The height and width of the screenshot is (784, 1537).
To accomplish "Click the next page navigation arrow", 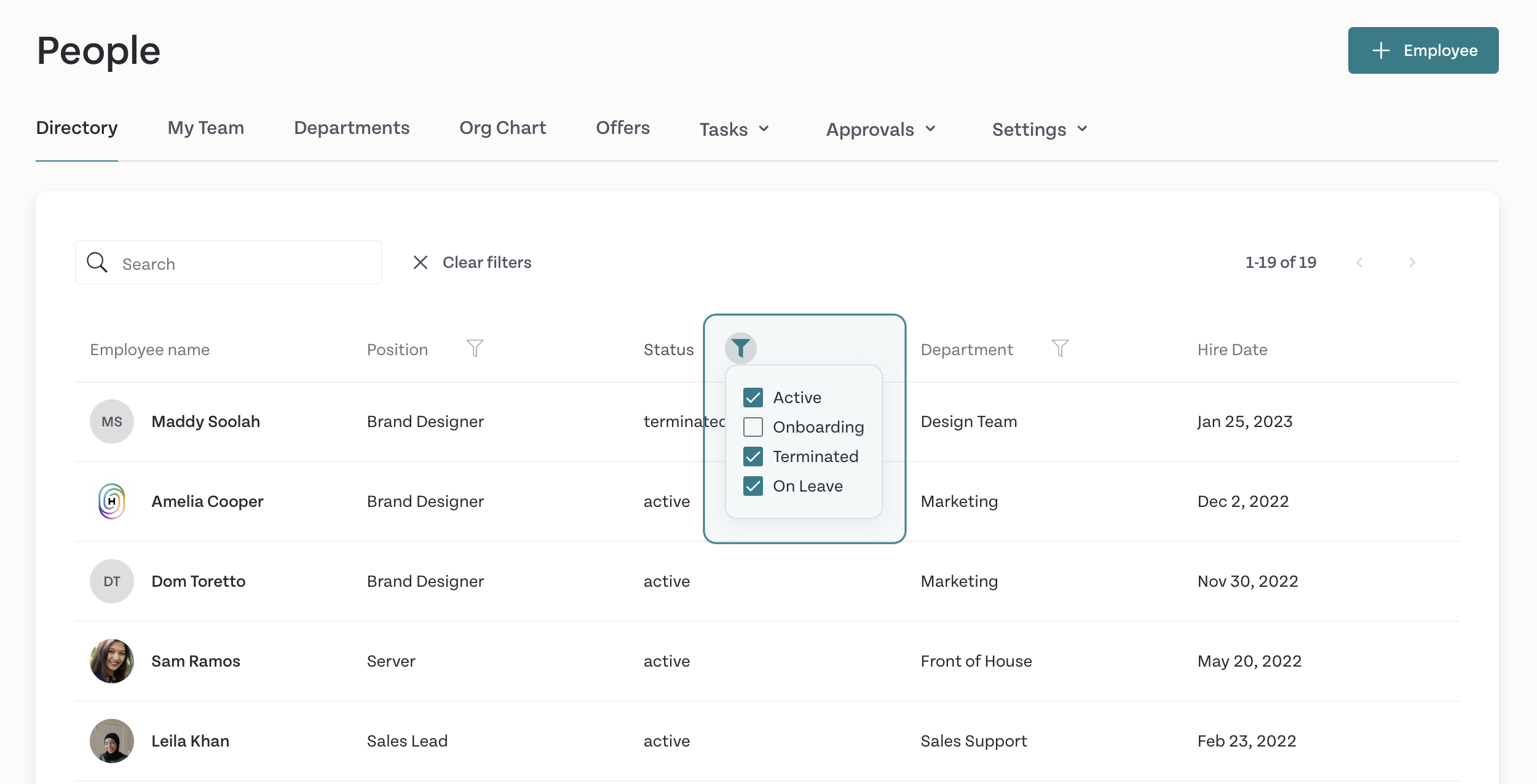I will pos(1411,262).
